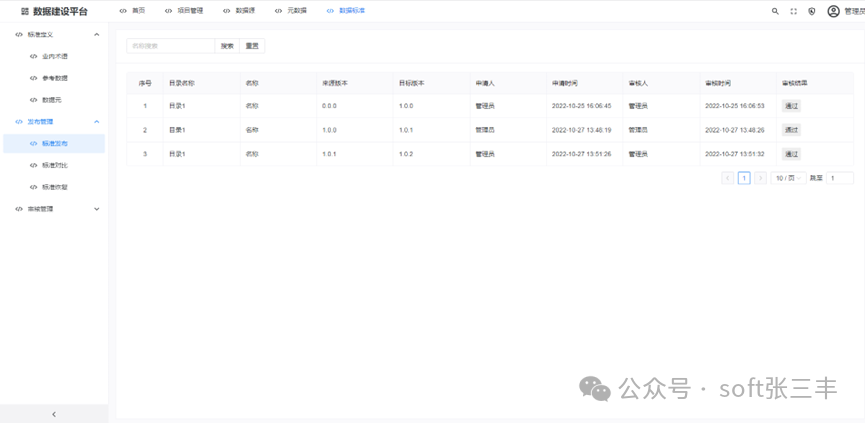Image resolution: width=865 pixels, height=423 pixels.
Task: Collapse the 发布管理 group chevron
Action: pos(97,121)
